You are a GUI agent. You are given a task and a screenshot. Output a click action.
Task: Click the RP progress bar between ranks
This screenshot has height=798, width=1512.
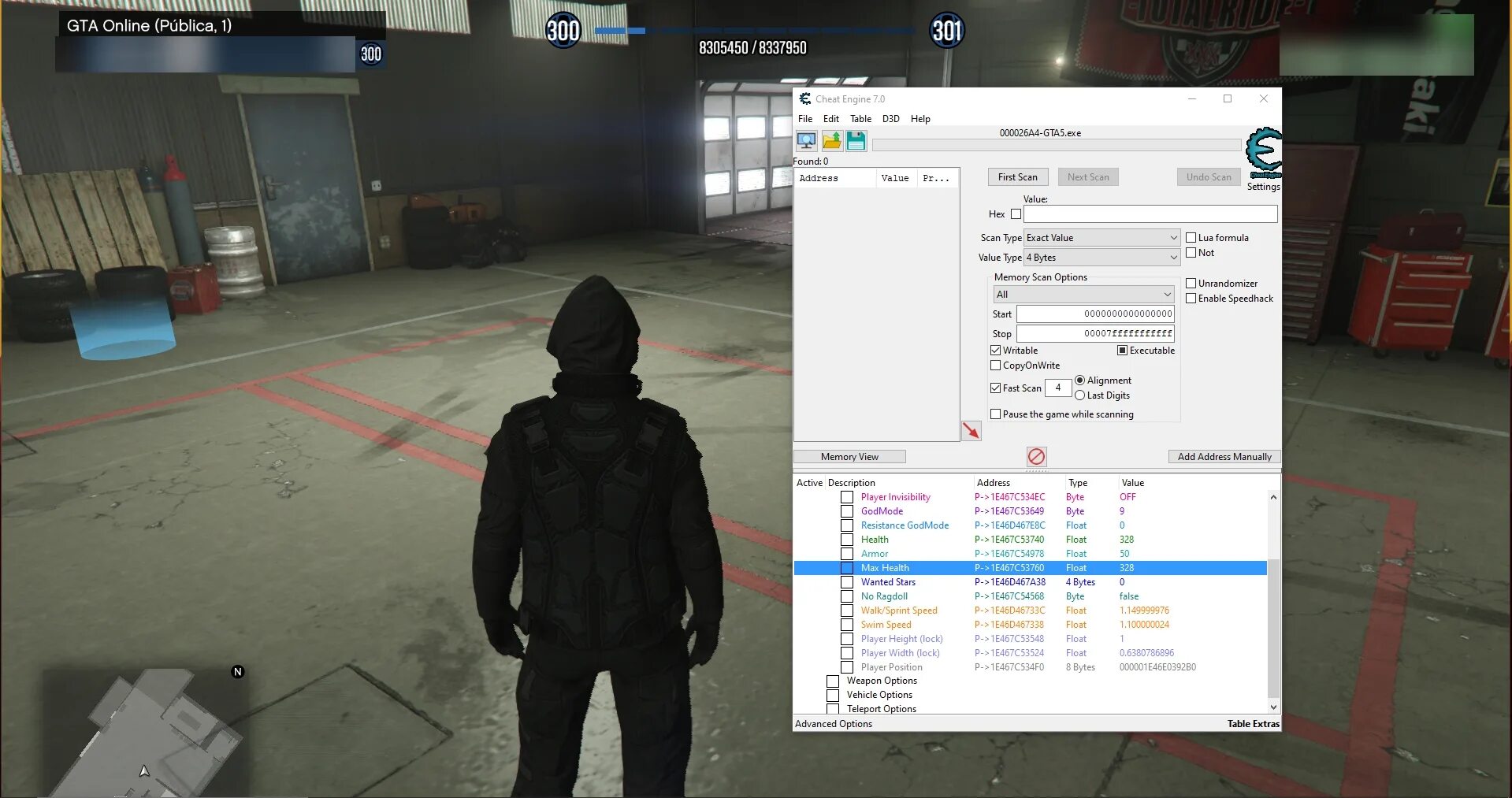[755, 31]
